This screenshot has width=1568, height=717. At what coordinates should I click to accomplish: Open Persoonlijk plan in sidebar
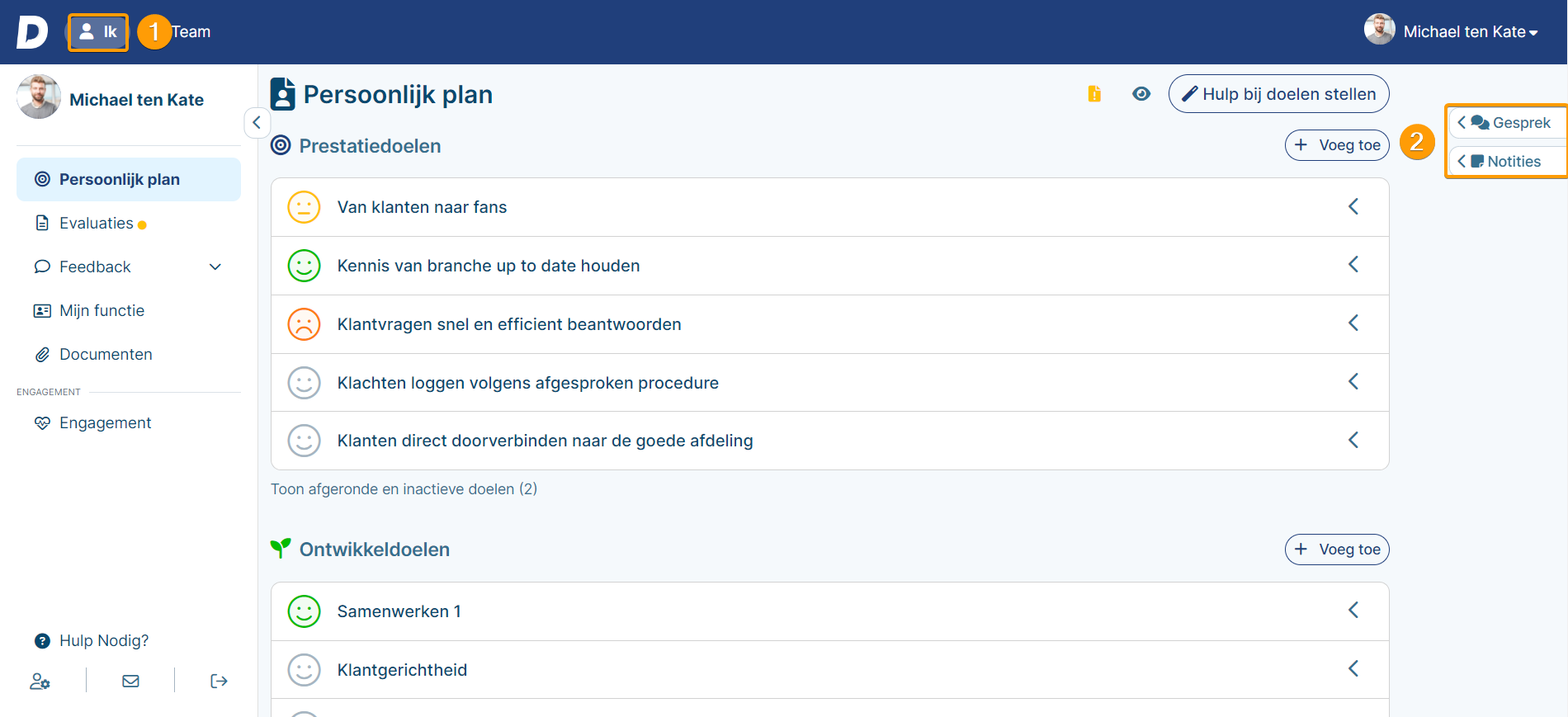coord(129,179)
